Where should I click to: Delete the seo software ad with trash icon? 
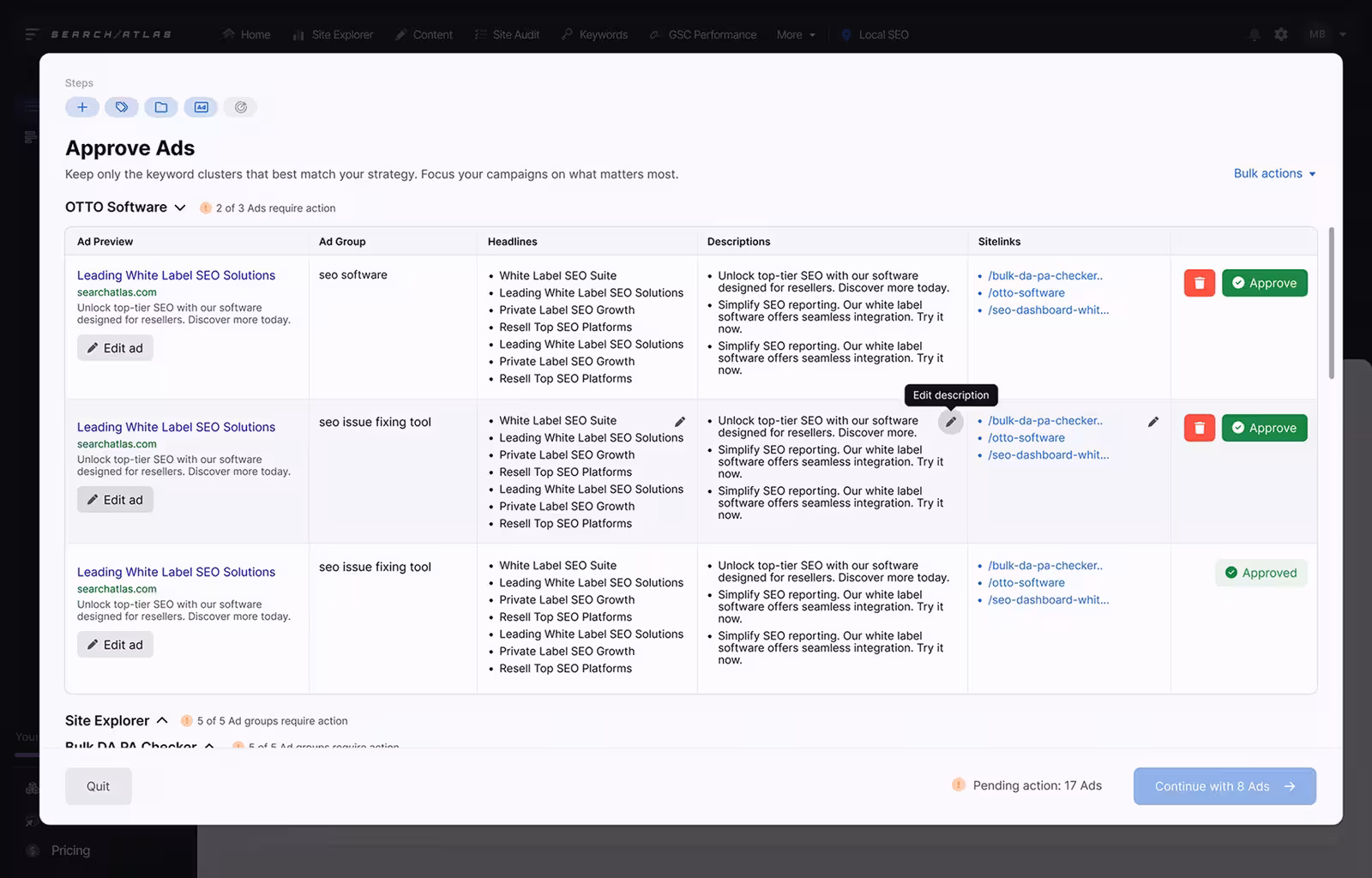click(x=1198, y=282)
